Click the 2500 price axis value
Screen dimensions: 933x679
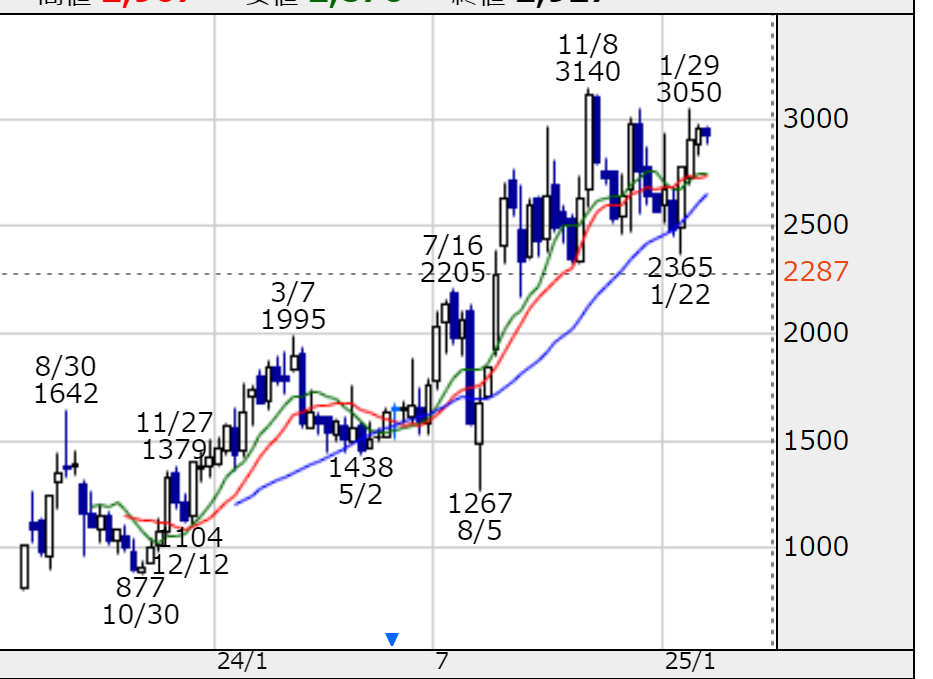tap(815, 225)
